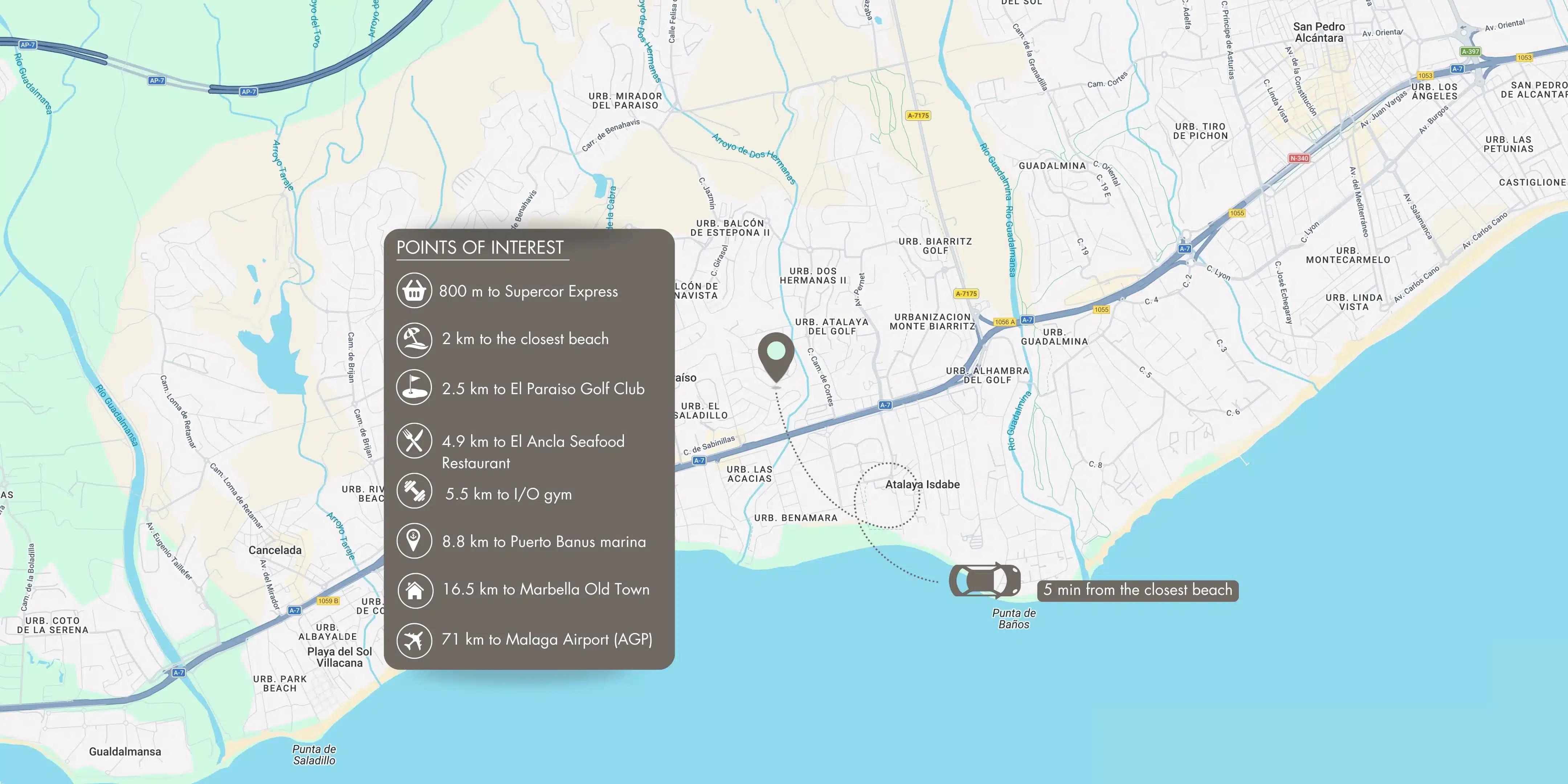Click the anchor marina pin icon
The height and width of the screenshot is (784, 1568).
click(414, 540)
